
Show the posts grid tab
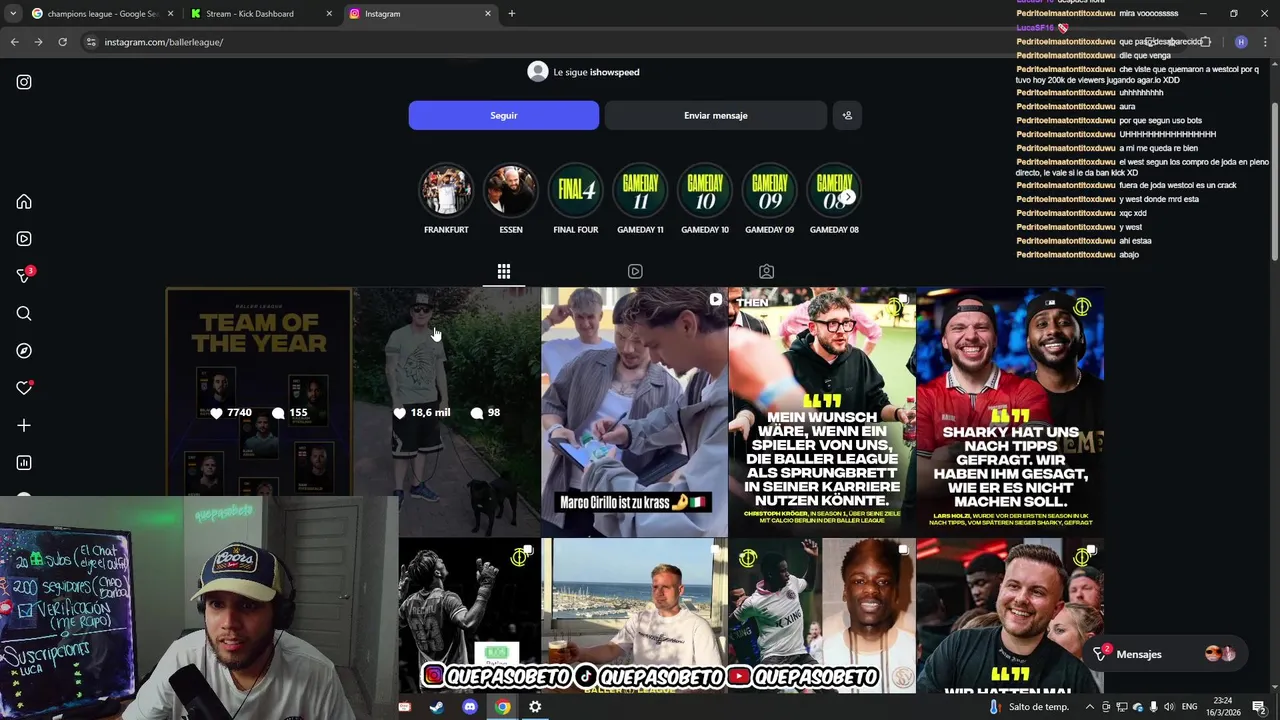point(504,271)
